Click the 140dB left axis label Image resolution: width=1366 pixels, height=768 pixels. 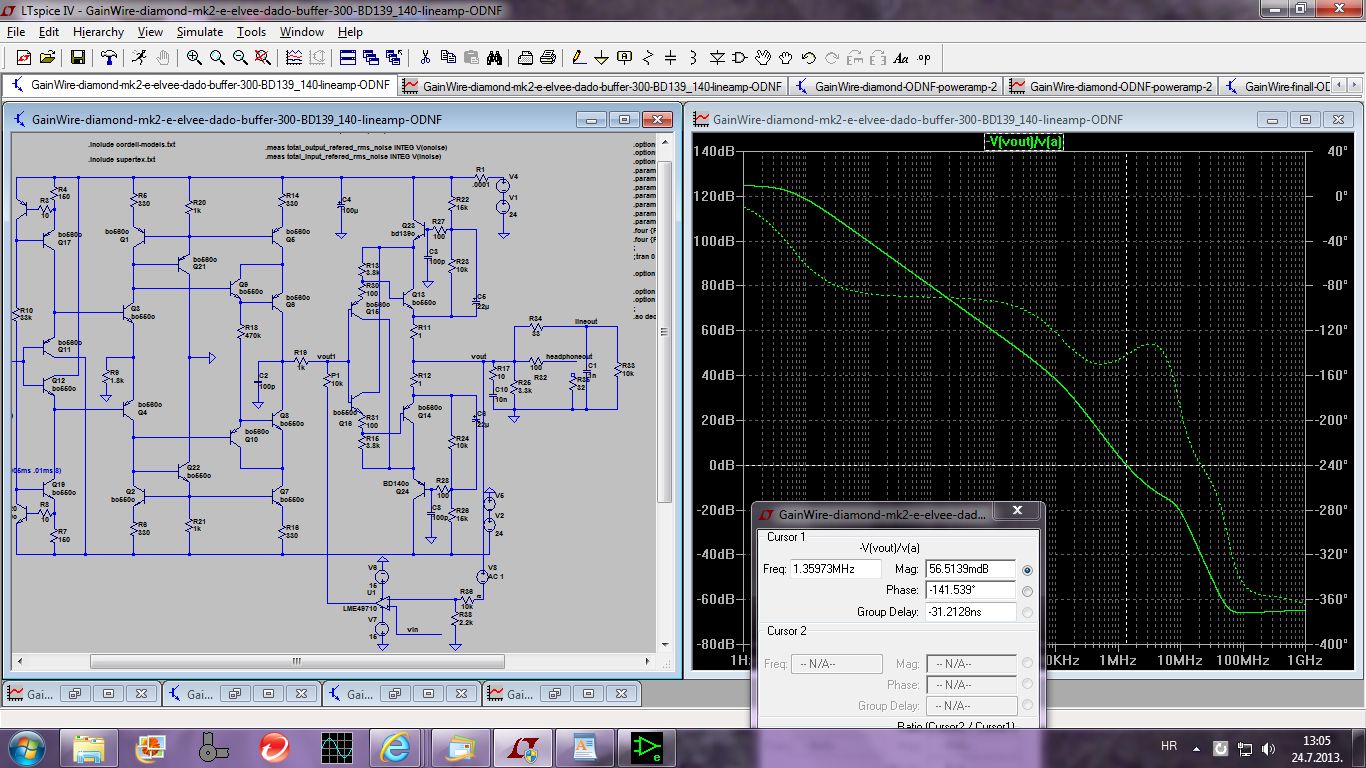[714, 151]
